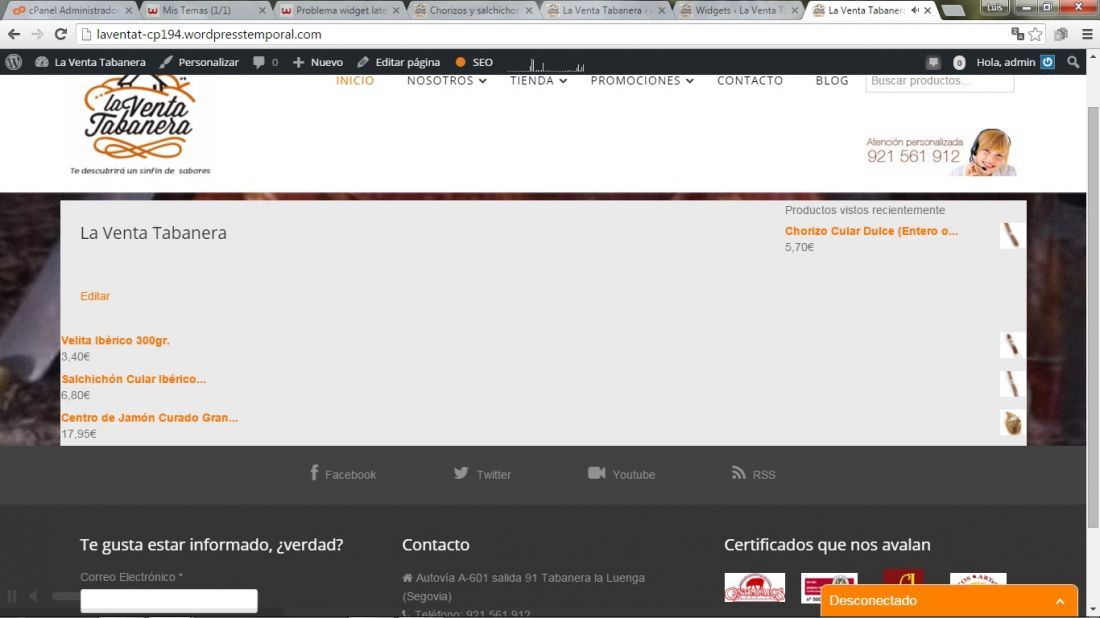
Task: Click the address bar URL field
Action: 540,34
